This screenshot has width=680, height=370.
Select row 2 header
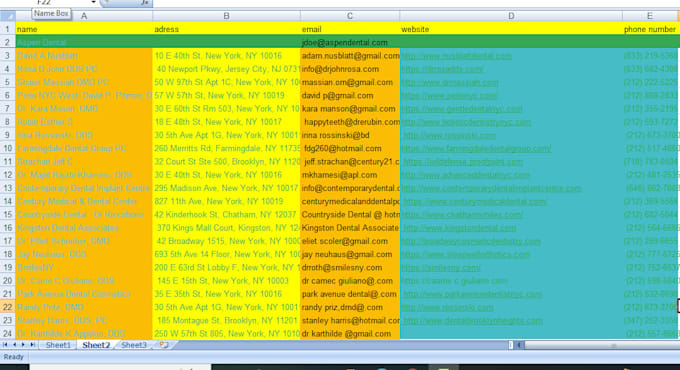(8, 43)
